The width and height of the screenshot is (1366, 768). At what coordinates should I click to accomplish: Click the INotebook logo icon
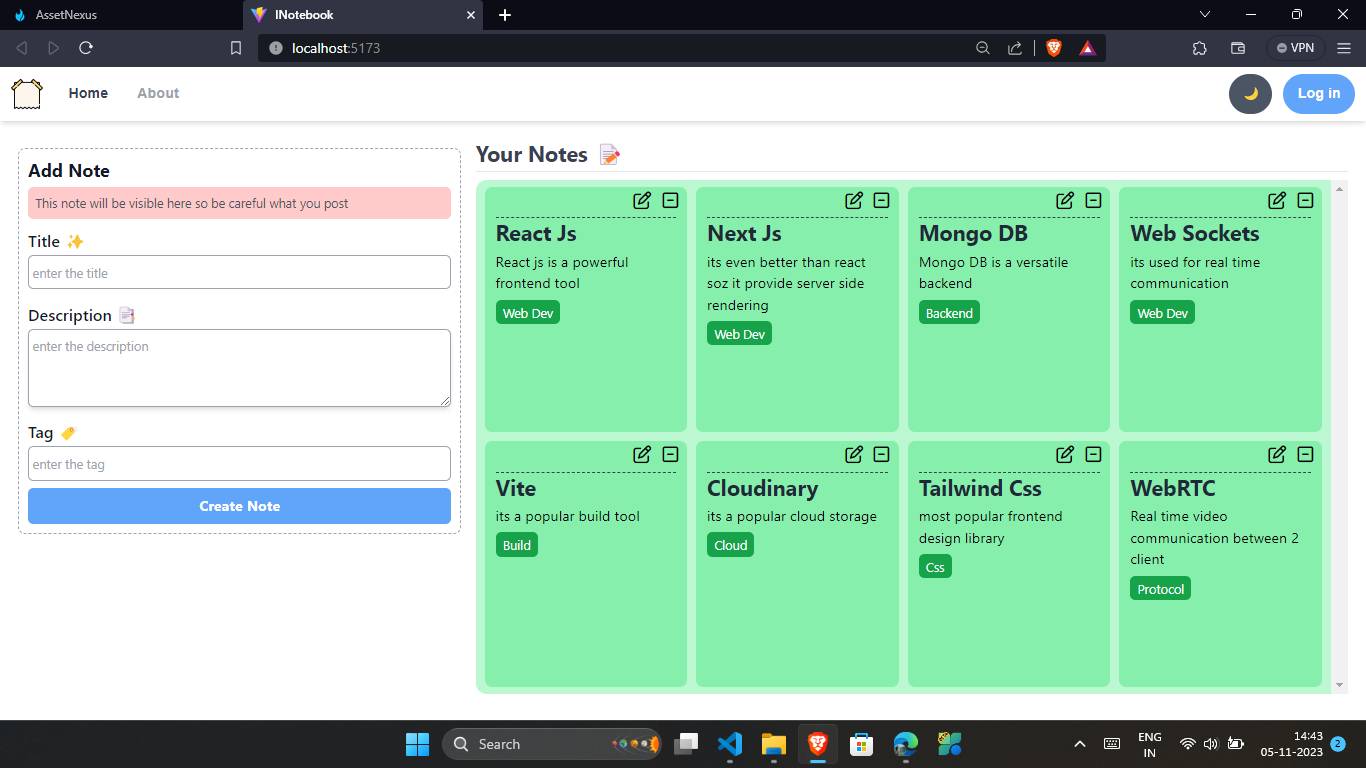(27, 94)
